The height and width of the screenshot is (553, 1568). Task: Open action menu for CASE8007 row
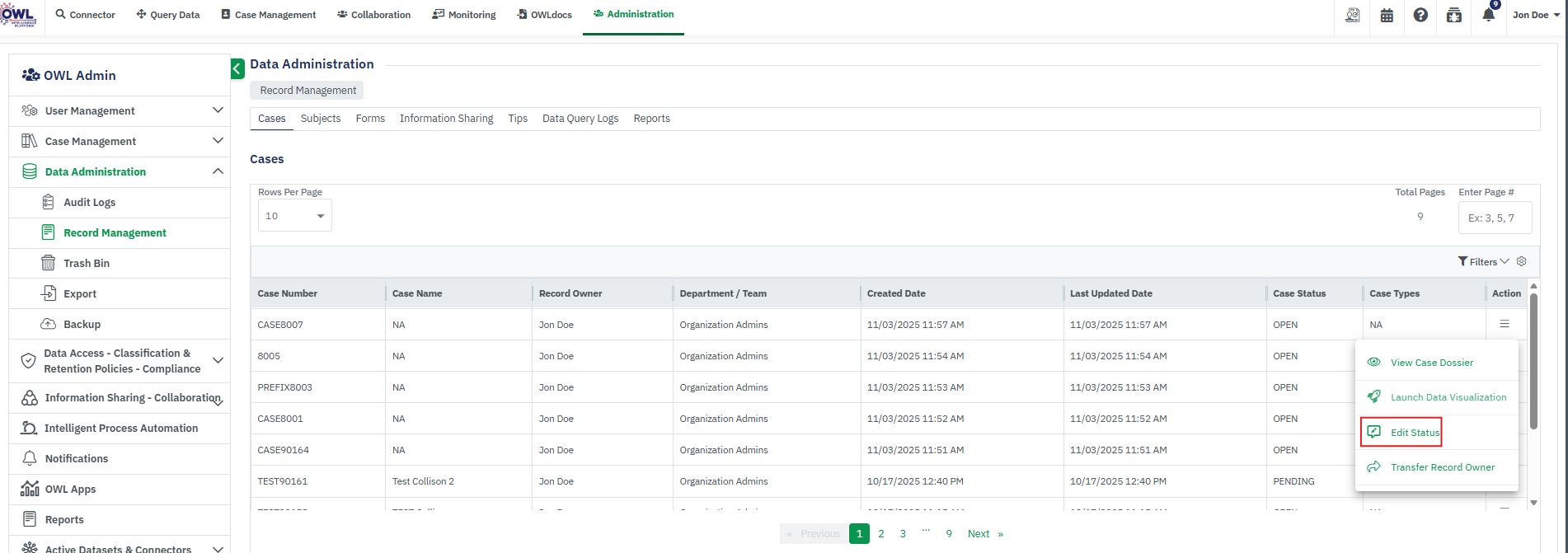1505,324
